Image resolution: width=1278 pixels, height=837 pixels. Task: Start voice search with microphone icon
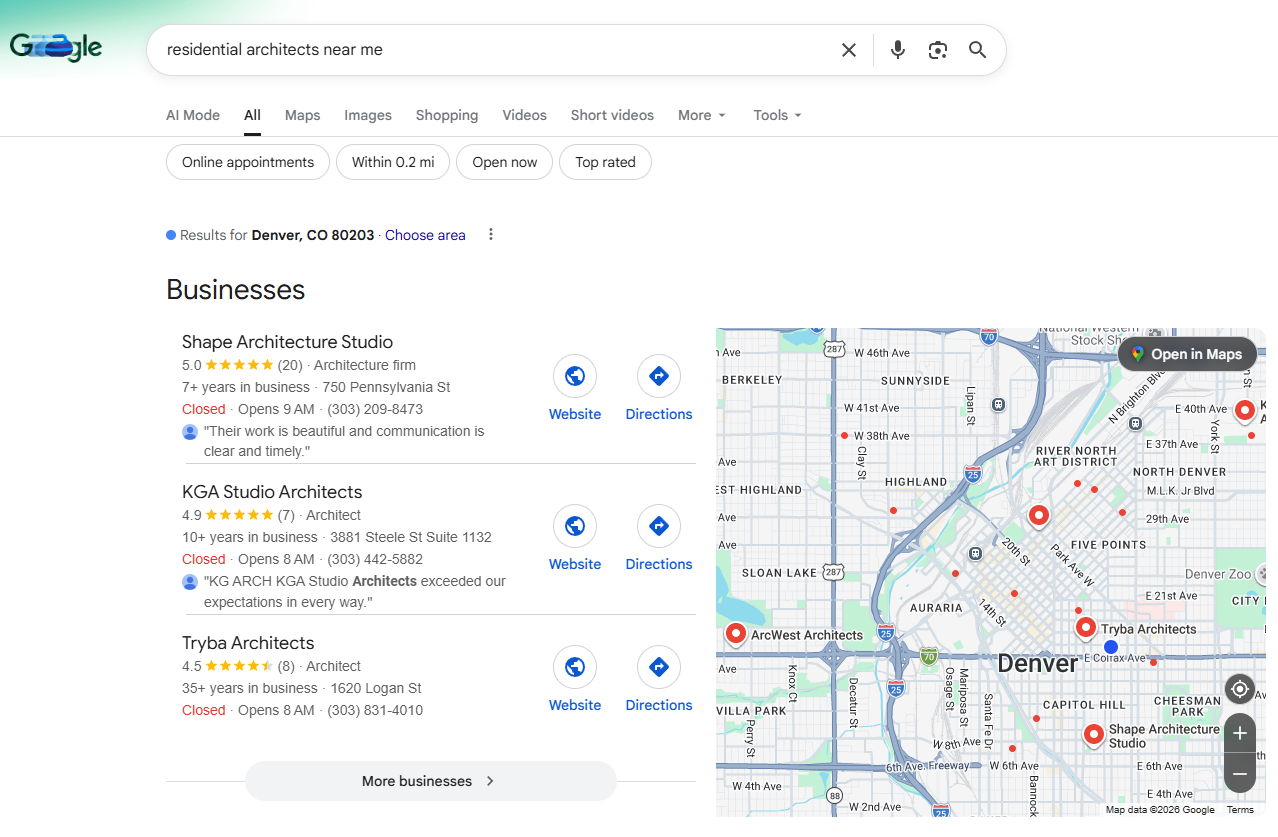pos(897,50)
